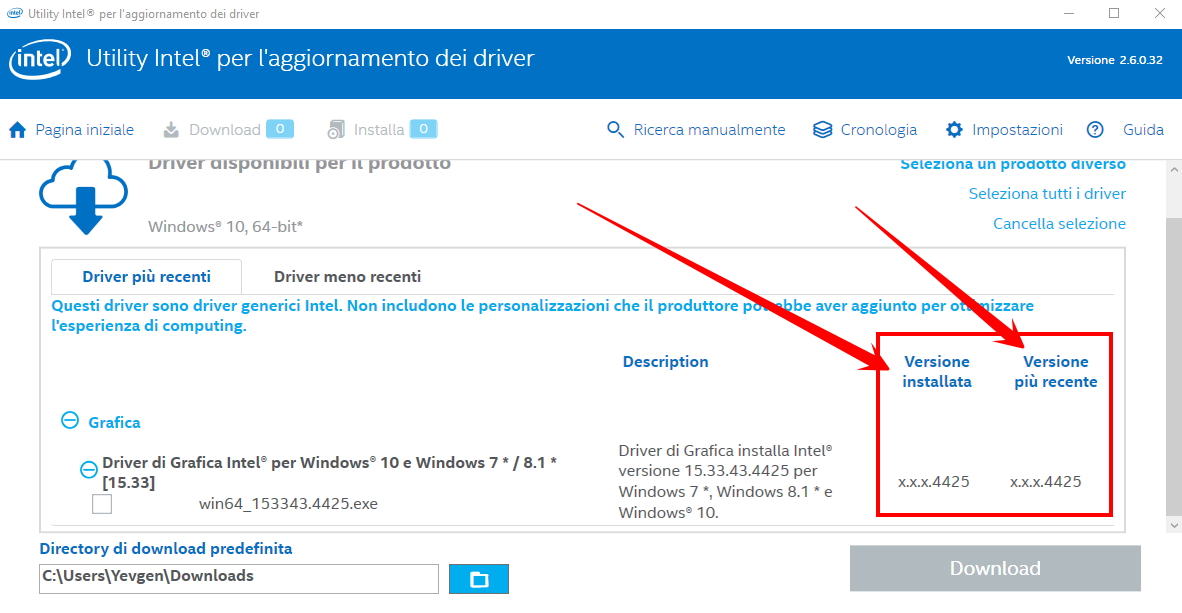Image resolution: width=1182 pixels, height=613 pixels.
Task: Click the file name win64_153343.4425.exe
Action: (x=288, y=504)
